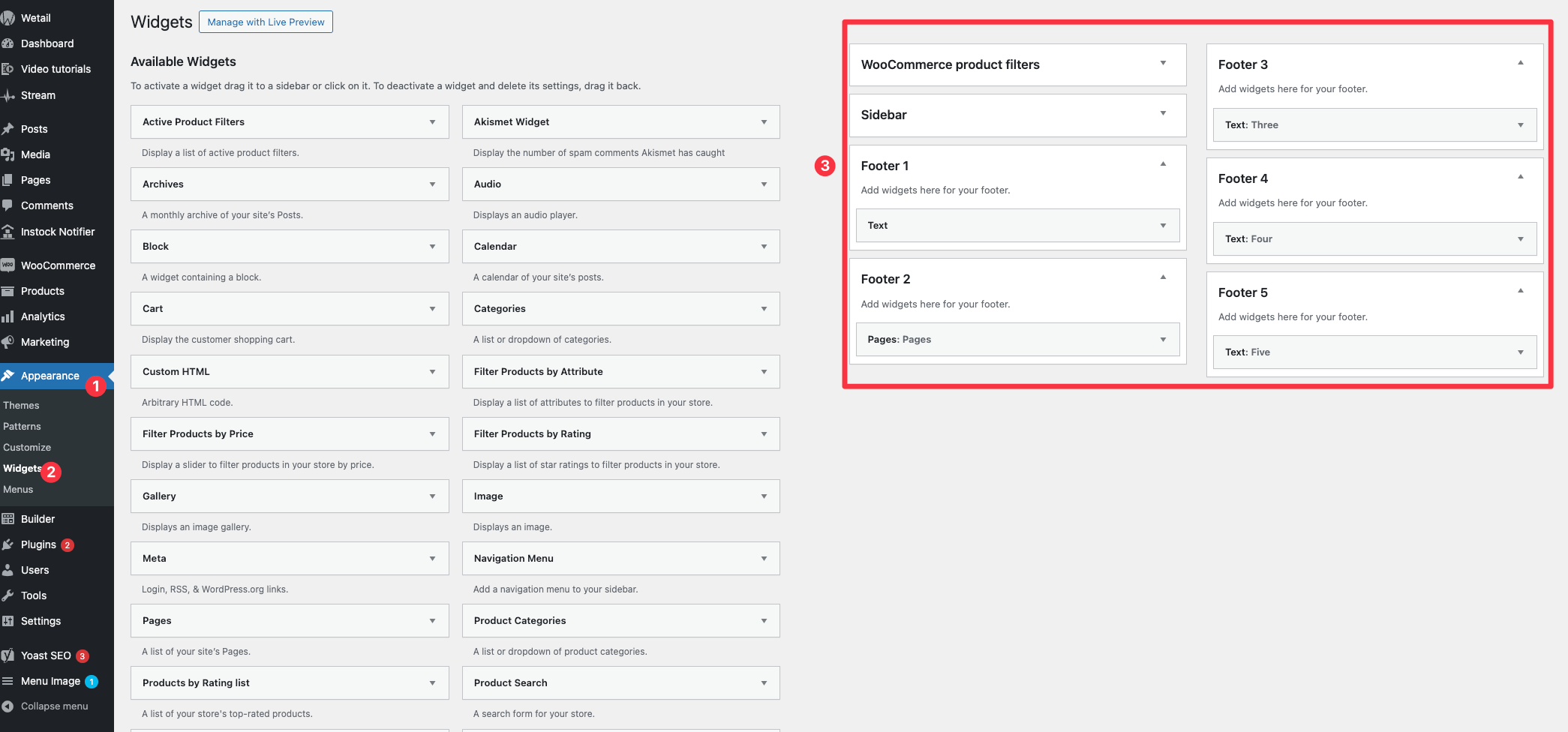
Task: Click the Comments speech bubble icon
Action: point(8,205)
